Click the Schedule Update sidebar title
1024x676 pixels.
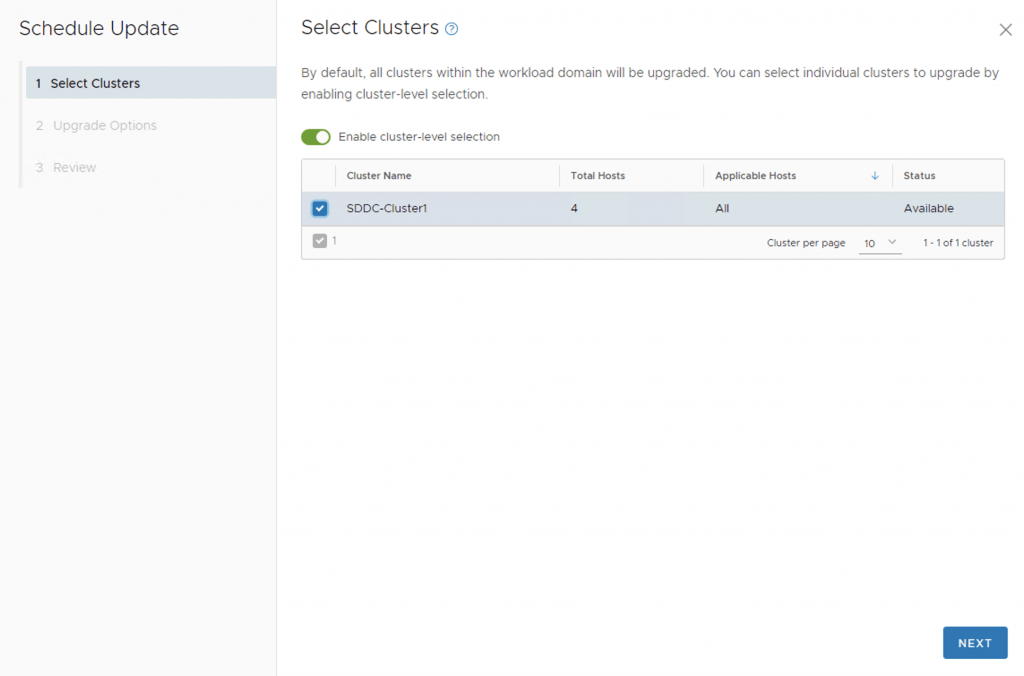[x=99, y=29]
